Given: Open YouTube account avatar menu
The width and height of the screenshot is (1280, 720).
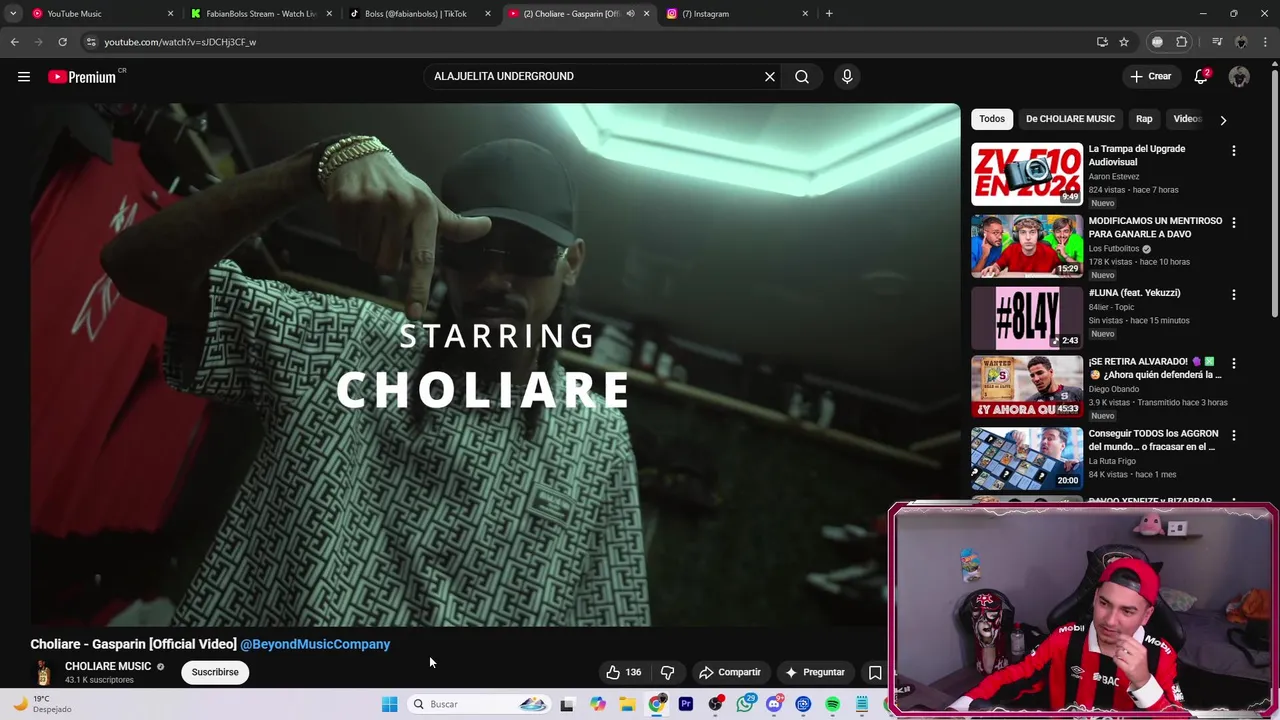Looking at the screenshot, I should click(x=1239, y=77).
